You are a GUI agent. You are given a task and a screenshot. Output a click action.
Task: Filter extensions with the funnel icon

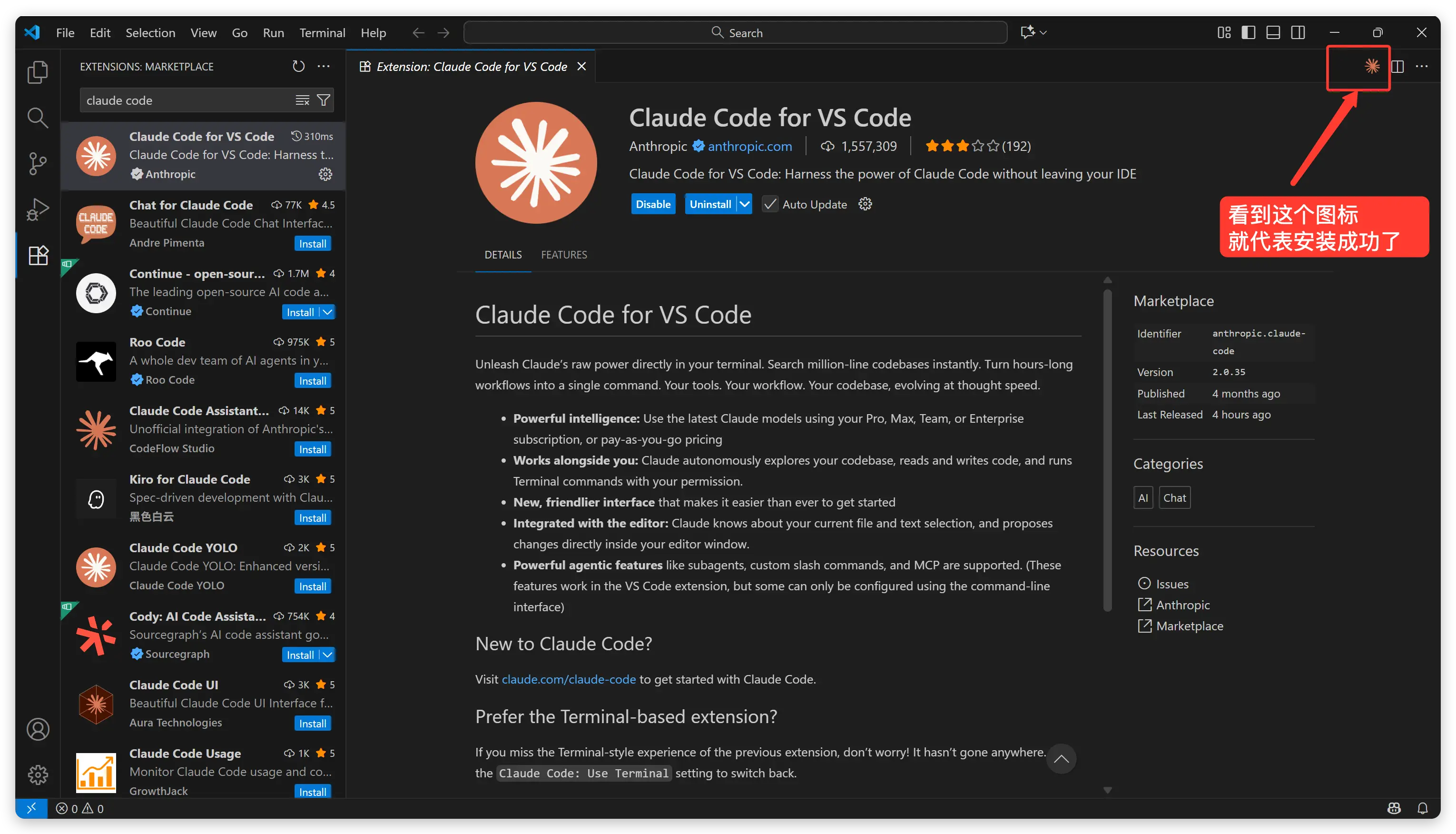324,100
